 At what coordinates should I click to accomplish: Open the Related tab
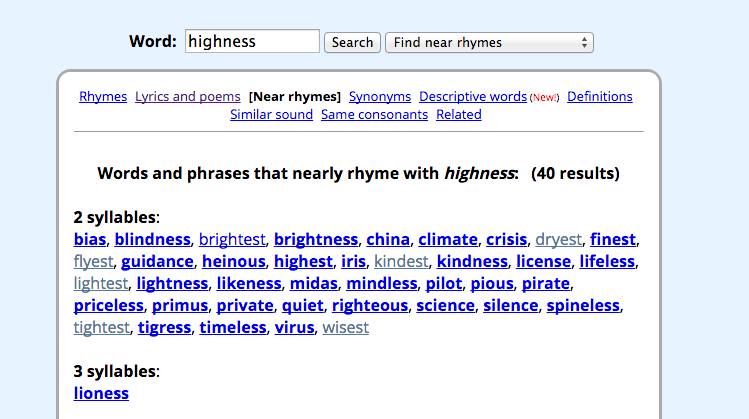(x=459, y=114)
